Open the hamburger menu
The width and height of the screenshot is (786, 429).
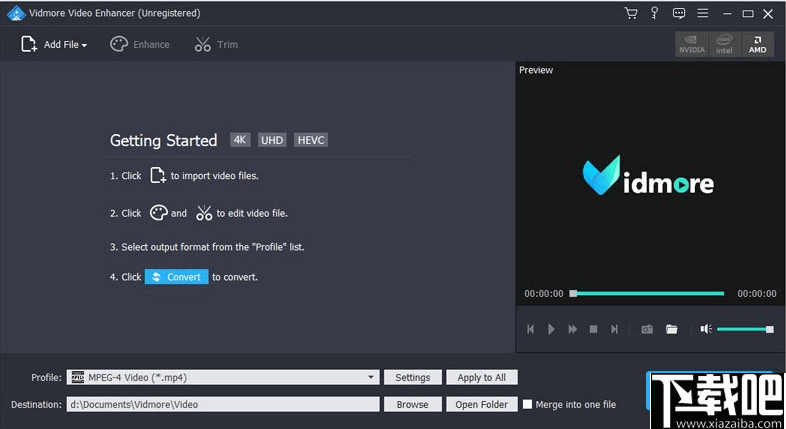[703, 14]
